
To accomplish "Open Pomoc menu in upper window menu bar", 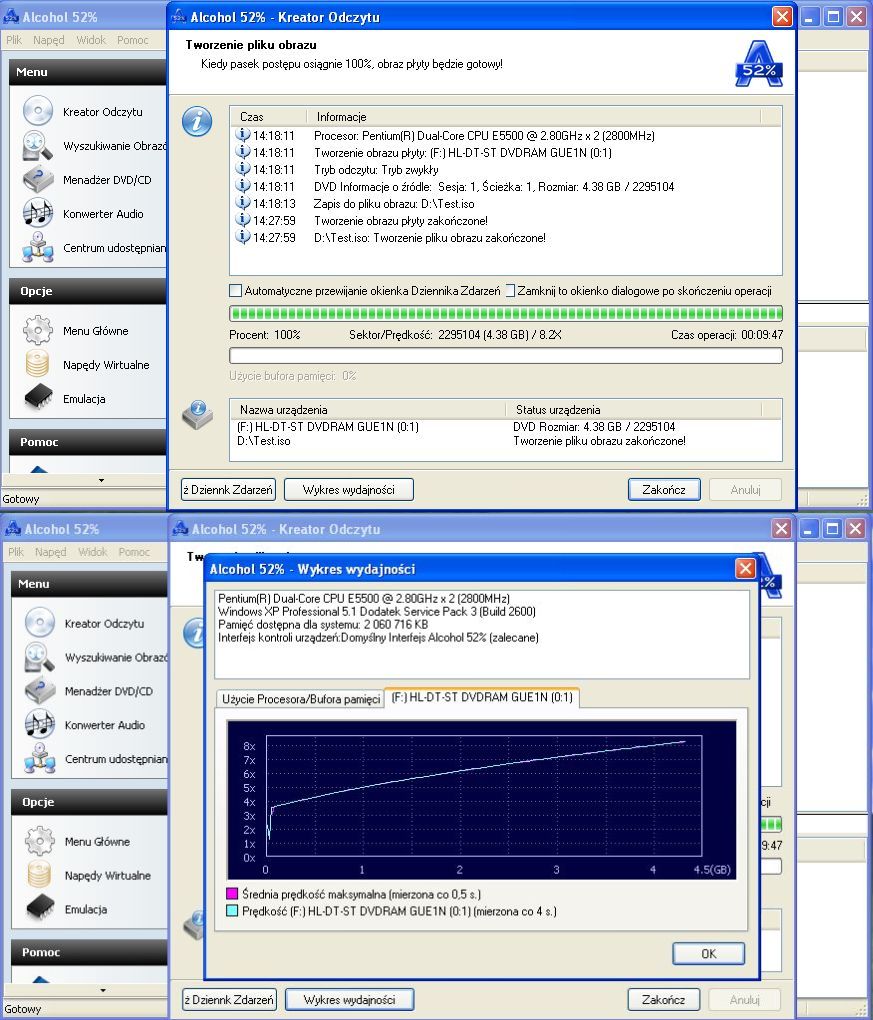I will pyautogui.click(x=133, y=40).
